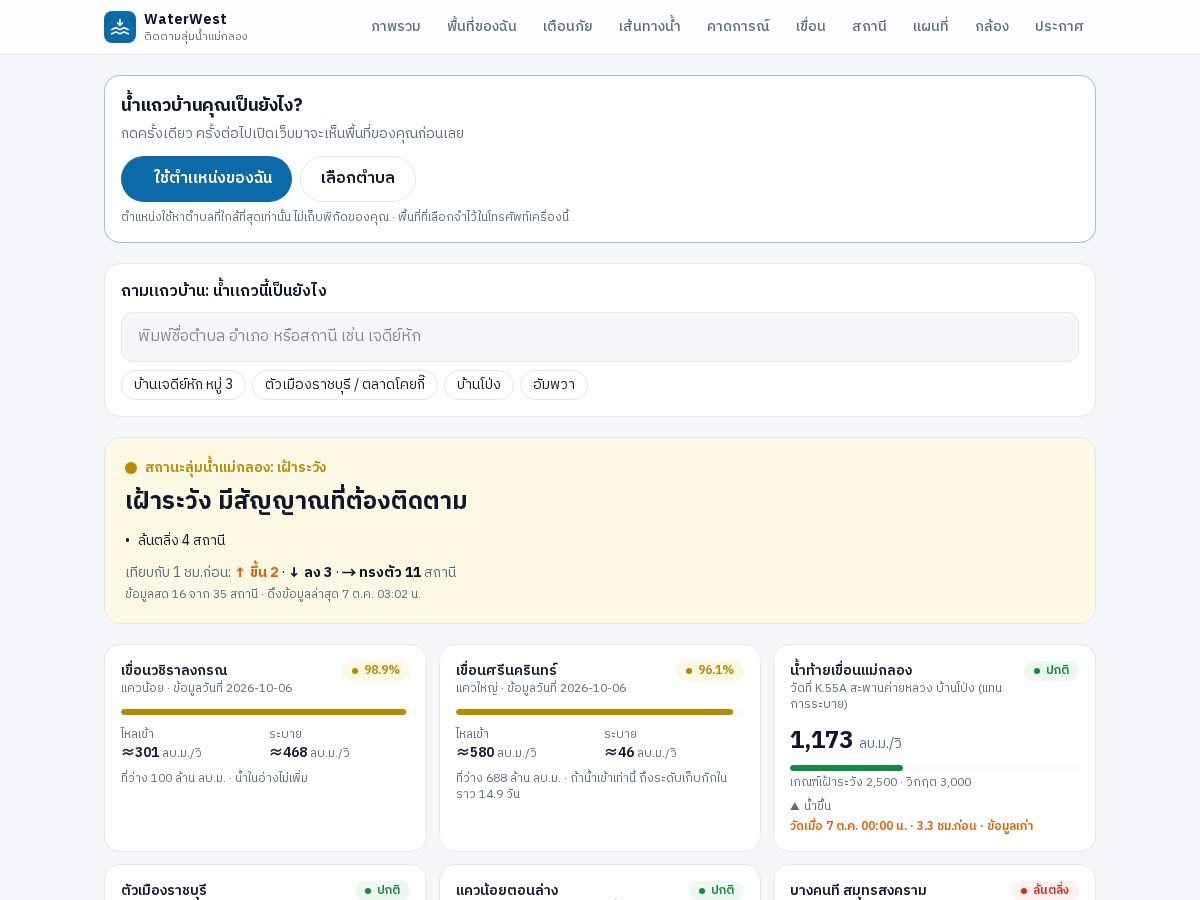Click the ขึ้น 2 rising indicator
1200x900 pixels.
coord(257,572)
